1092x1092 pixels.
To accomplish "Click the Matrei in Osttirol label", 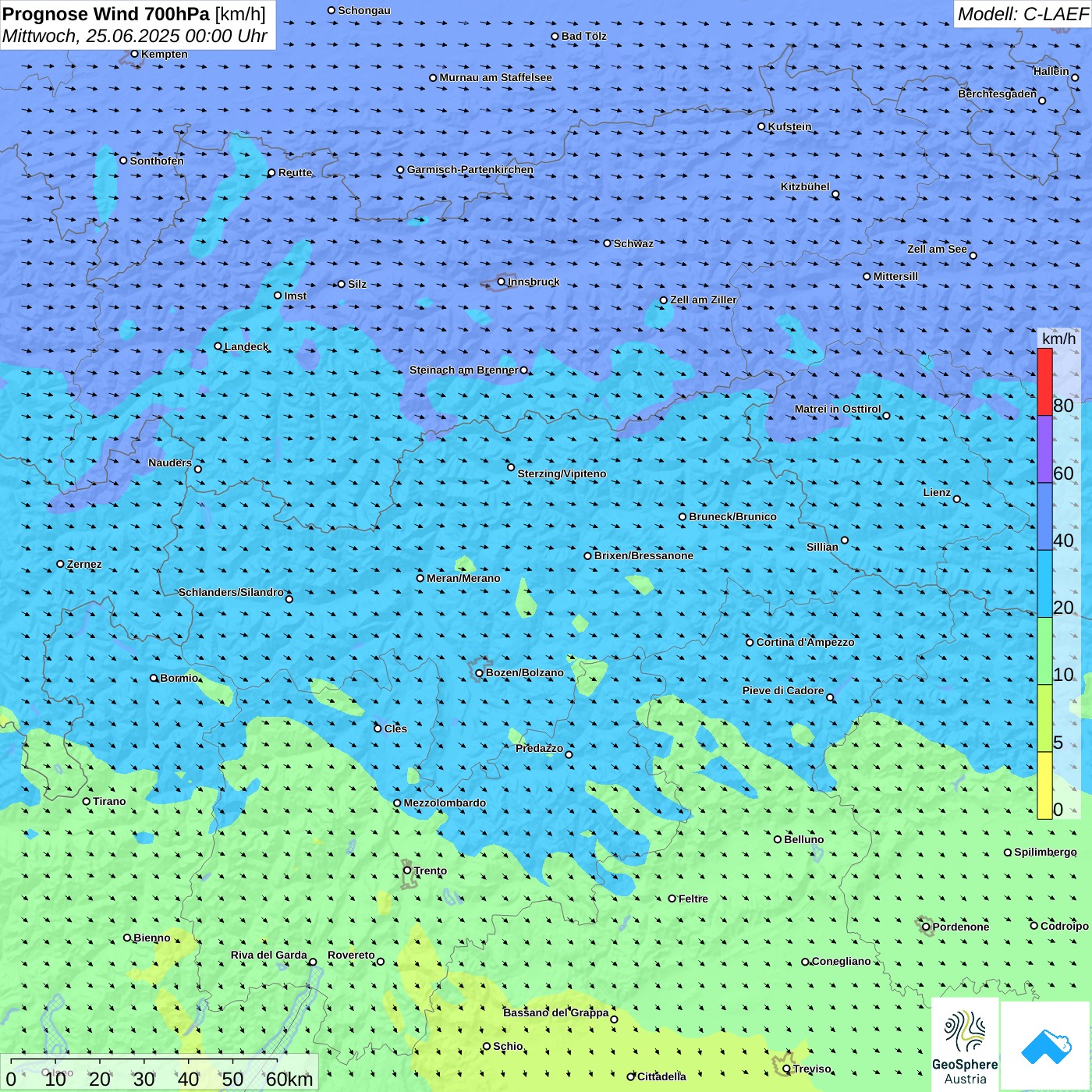I will click(x=838, y=409).
